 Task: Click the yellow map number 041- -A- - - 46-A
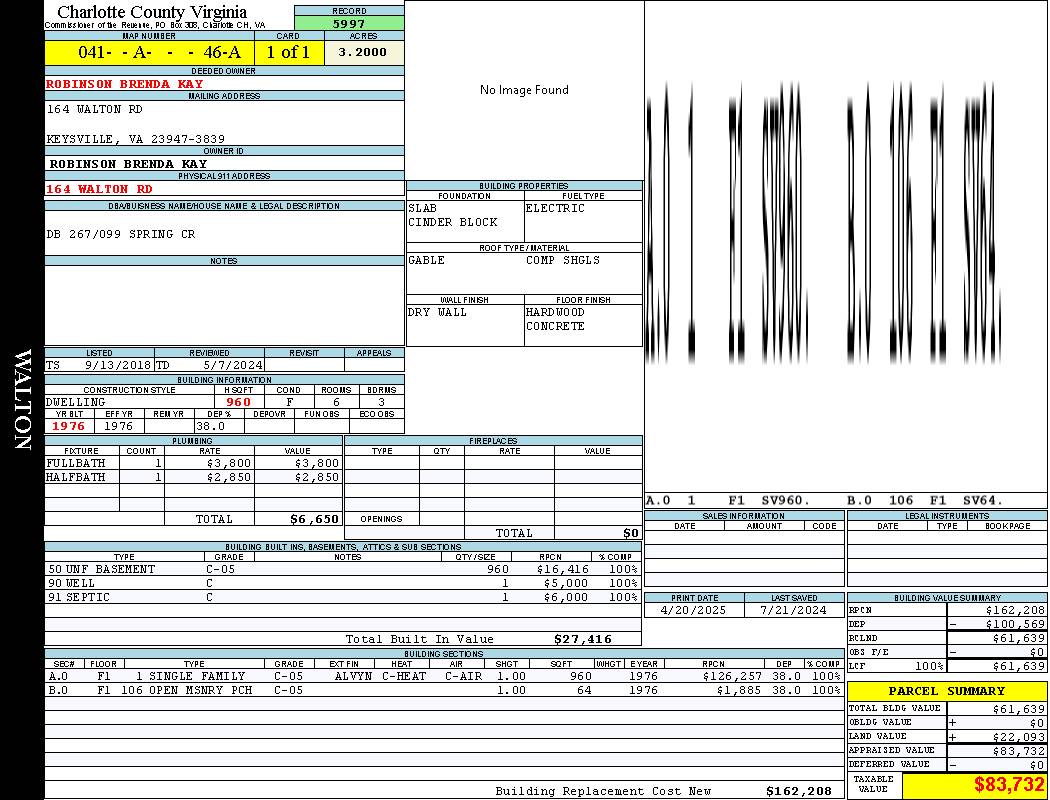pos(148,53)
